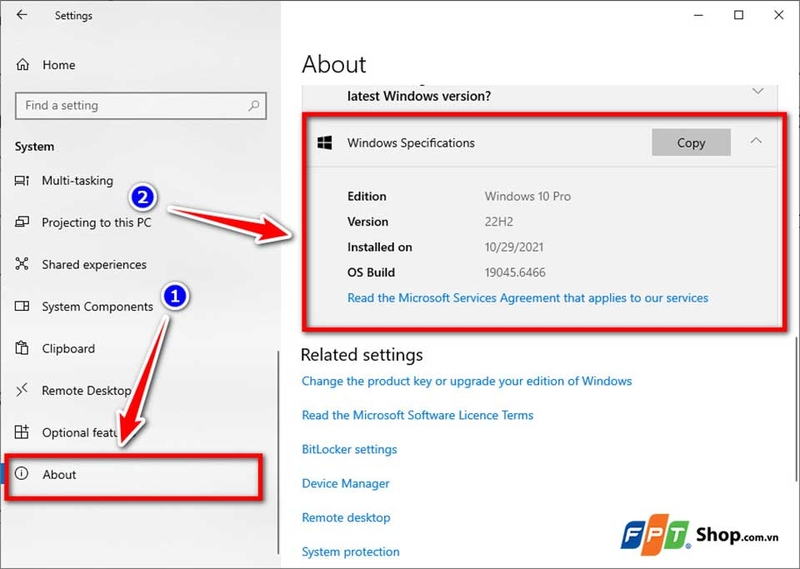Click the Clipboard icon
Viewport: 800px width, 569px height.
click(x=22, y=348)
